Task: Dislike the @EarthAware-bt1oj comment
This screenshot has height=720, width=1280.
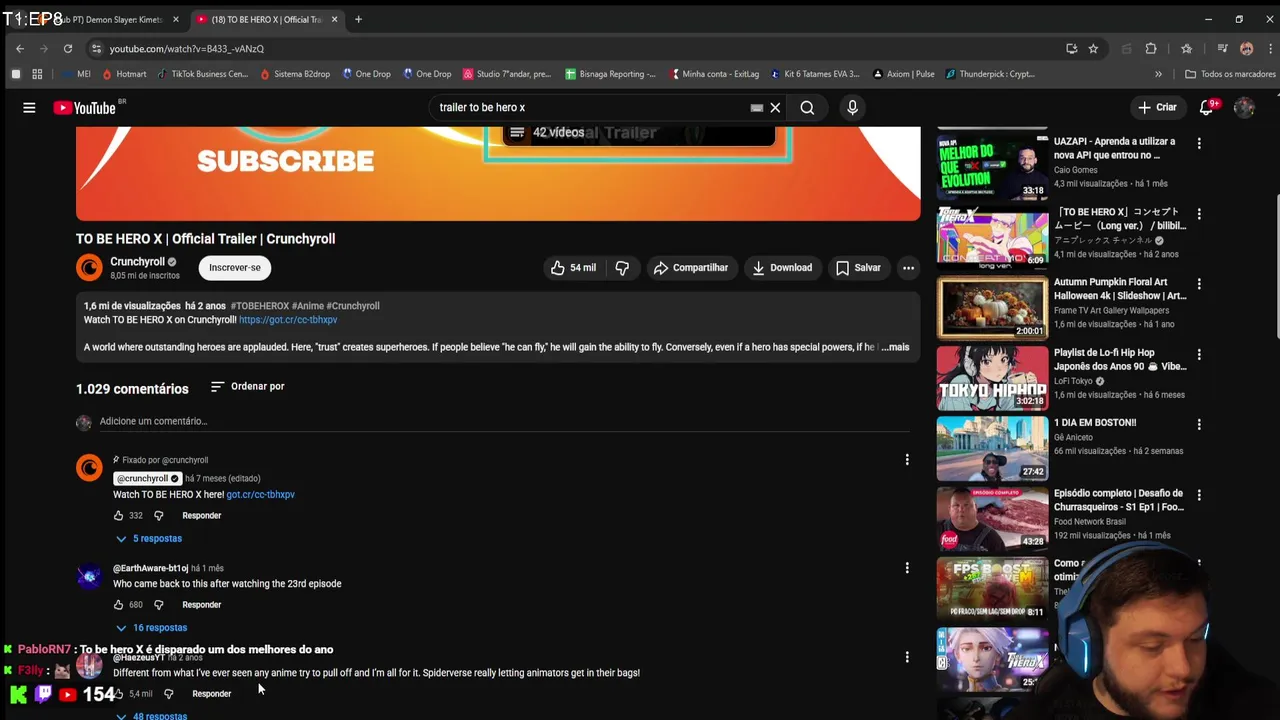Action: click(x=158, y=604)
